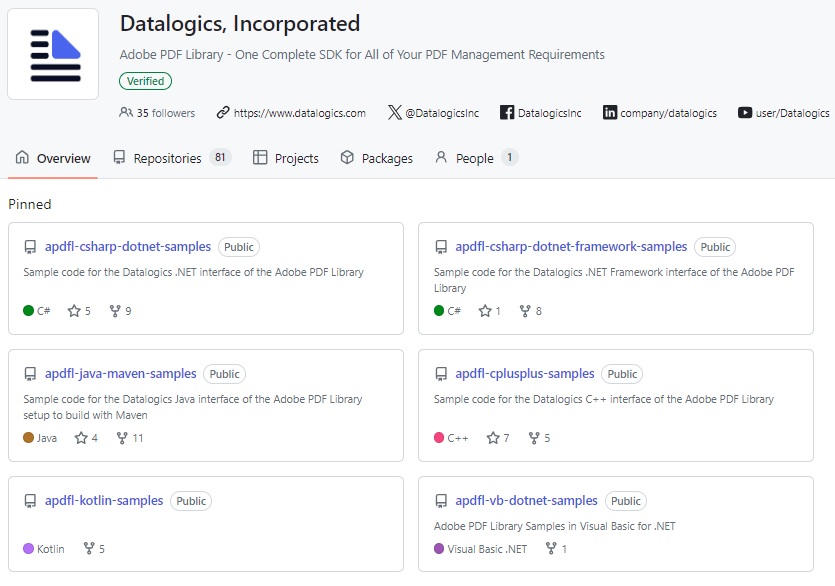Viewport: 835px width, 586px height.
Task: Open the 35 followers list
Action: coord(157,113)
